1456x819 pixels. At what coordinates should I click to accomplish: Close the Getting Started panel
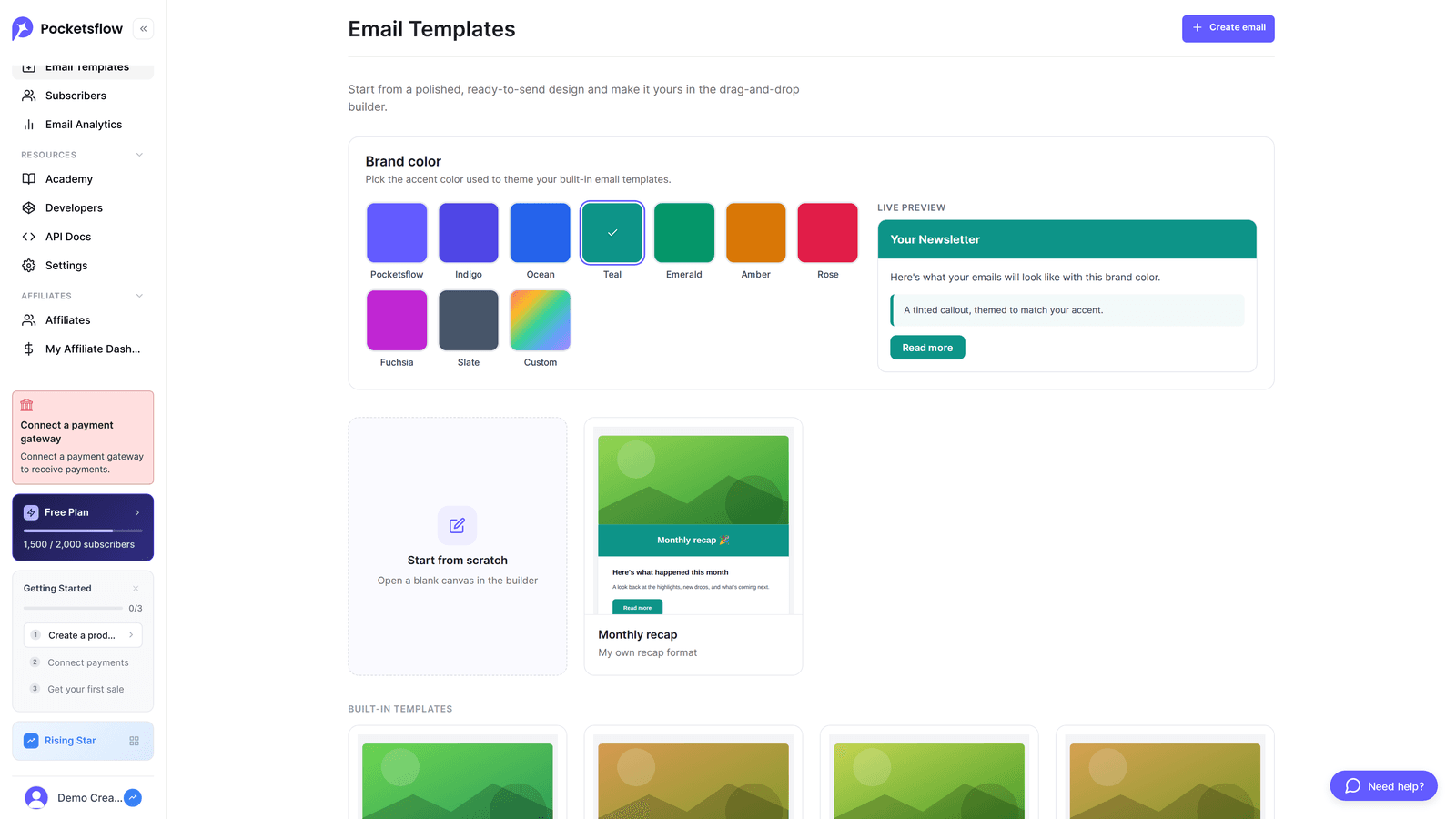(136, 589)
